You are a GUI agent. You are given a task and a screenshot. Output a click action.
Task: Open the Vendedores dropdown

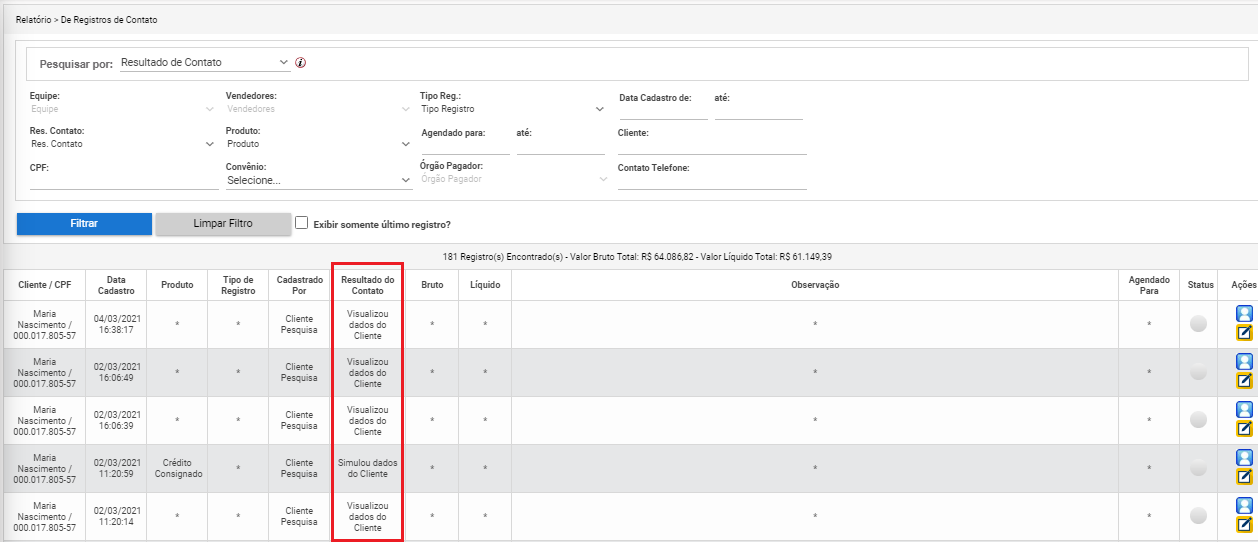318,109
